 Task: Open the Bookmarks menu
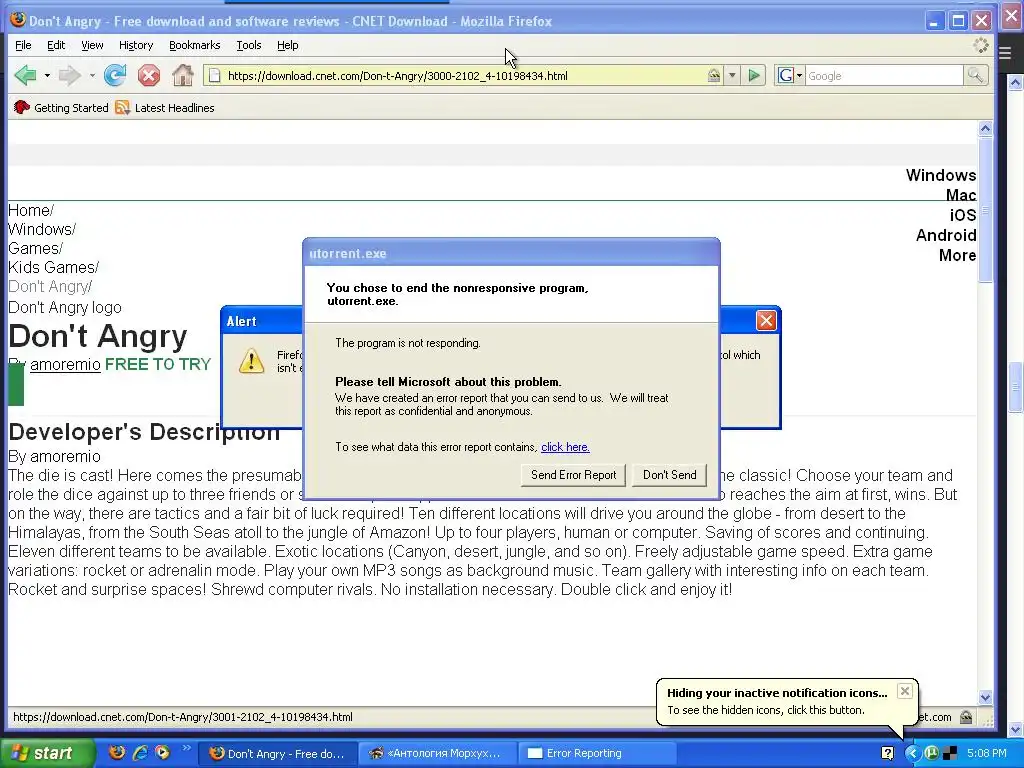click(x=195, y=45)
